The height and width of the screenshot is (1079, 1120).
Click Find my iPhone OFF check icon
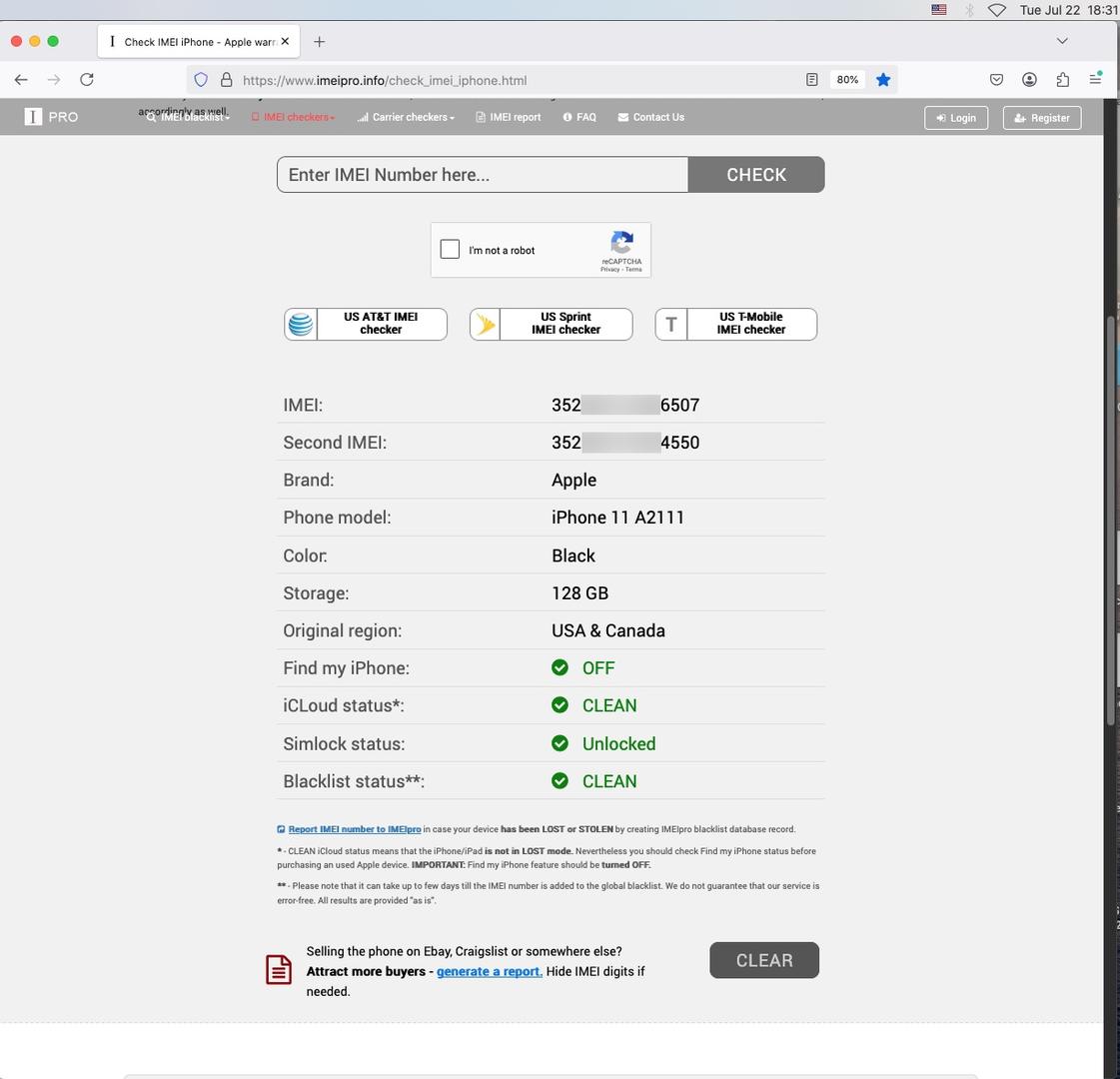[x=560, y=667]
